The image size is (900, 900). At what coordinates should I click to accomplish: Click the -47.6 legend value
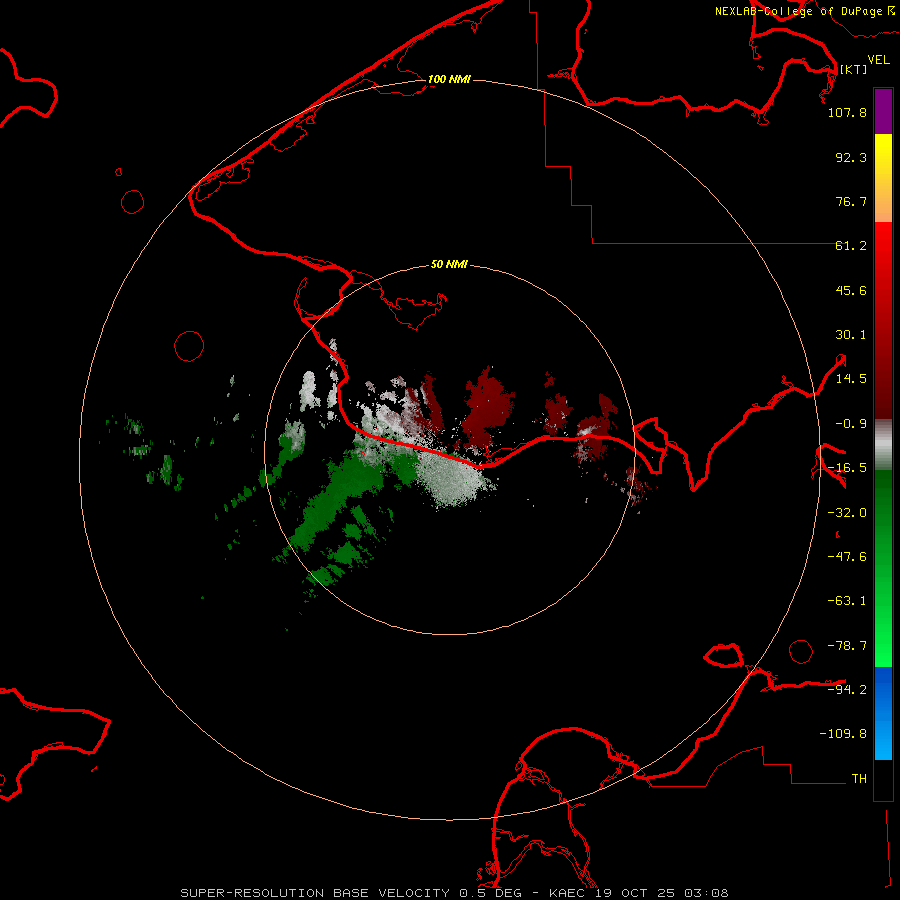coord(847,557)
